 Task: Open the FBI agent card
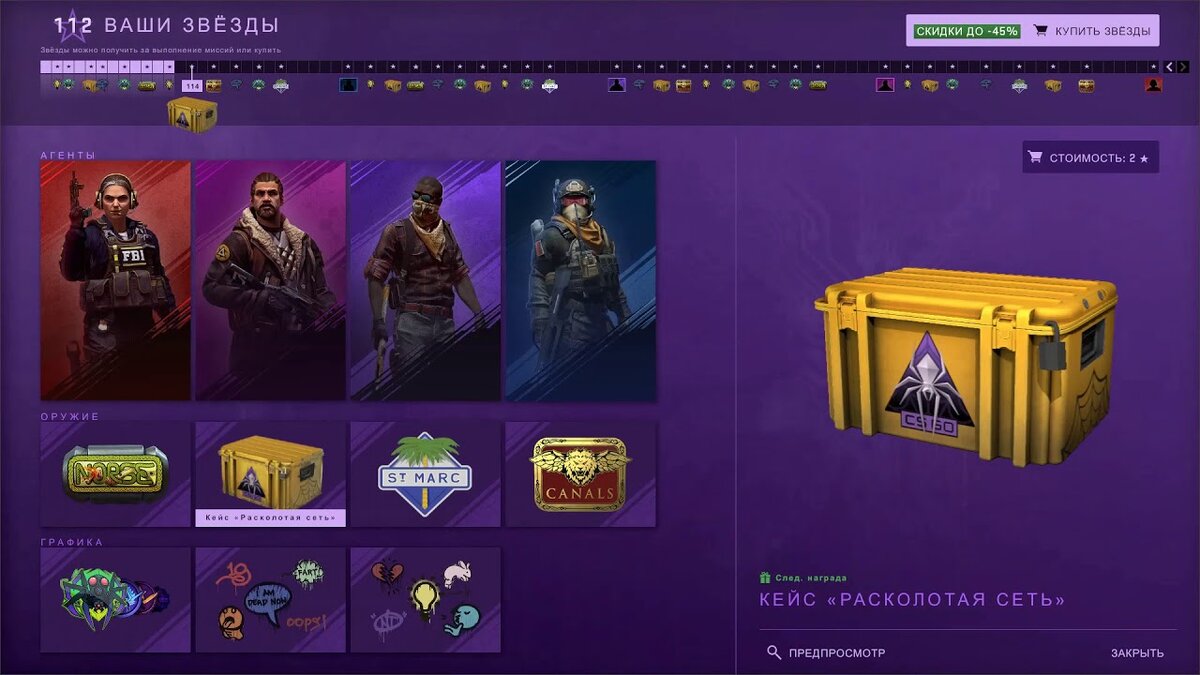click(x=115, y=281)
